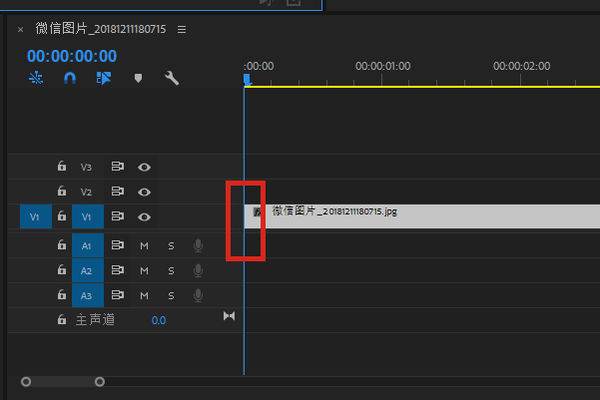Toggle V1 track targeting button
600x400 pixels.
88,217
